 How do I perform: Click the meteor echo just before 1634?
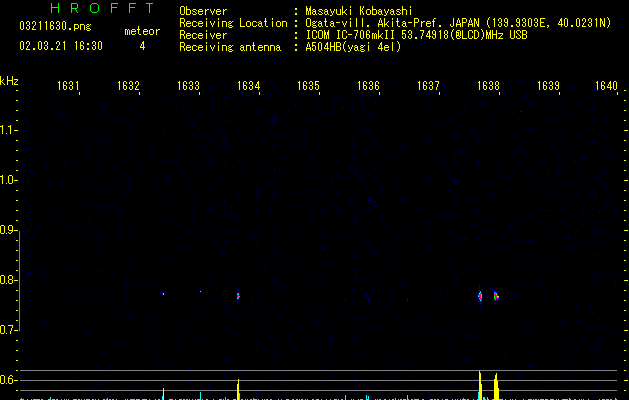(x=238, y=296)
